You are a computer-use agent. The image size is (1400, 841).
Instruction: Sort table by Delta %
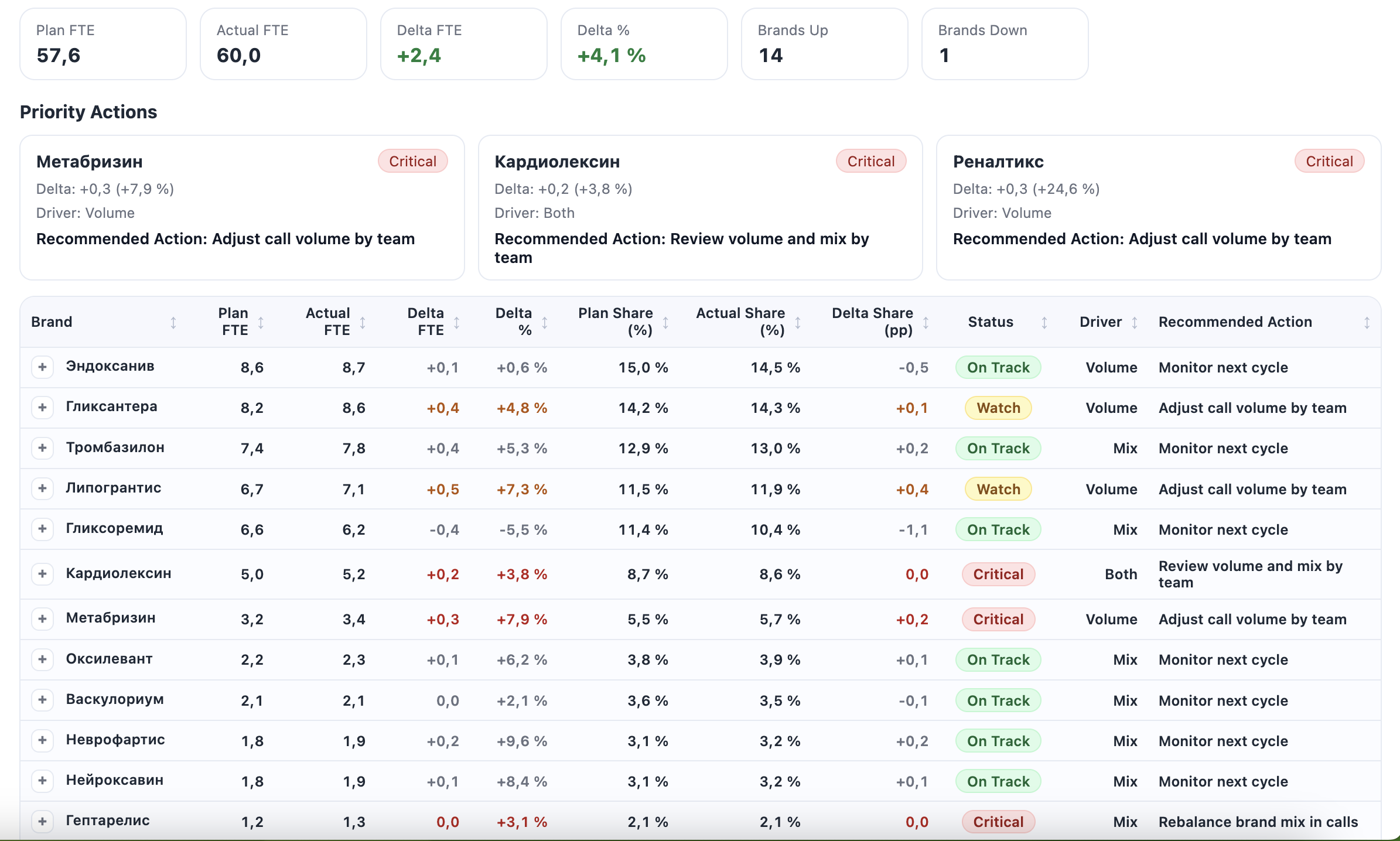coord(544,322)
